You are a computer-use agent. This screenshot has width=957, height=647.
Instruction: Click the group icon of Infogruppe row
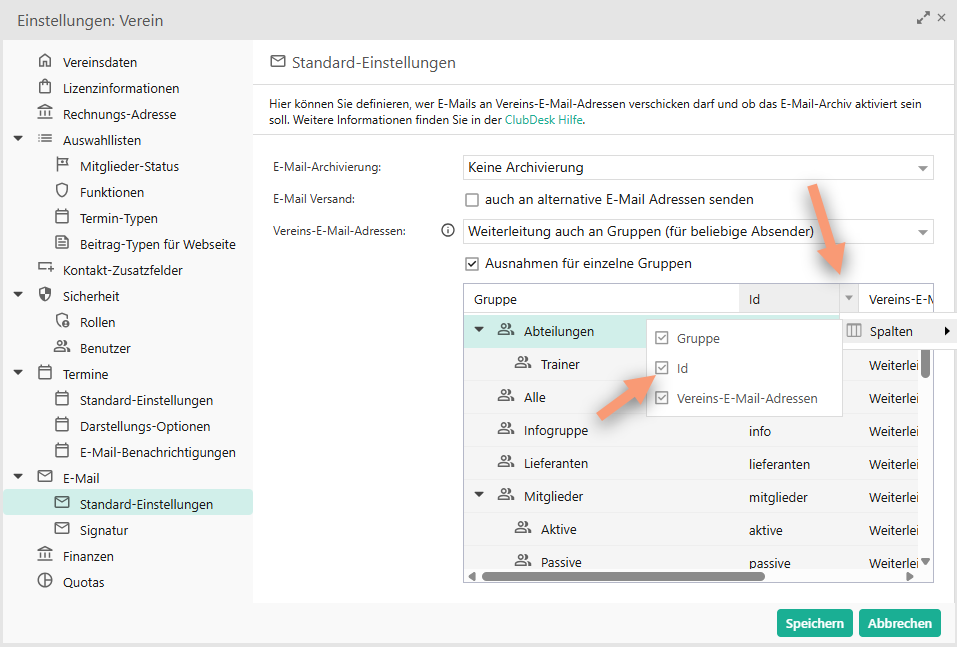tap(506, 429)
